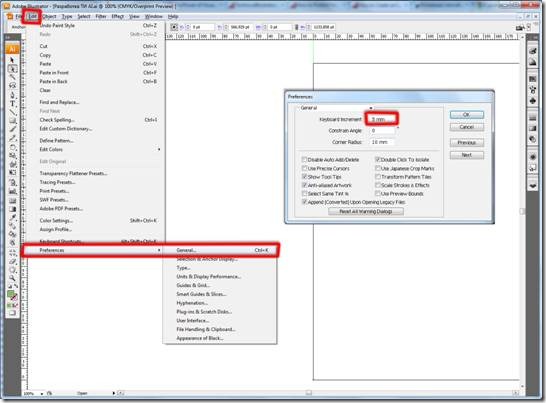This screenshot has height=403, width=546.
Task: Open the Select menu
Action: [x=84, y=16]
